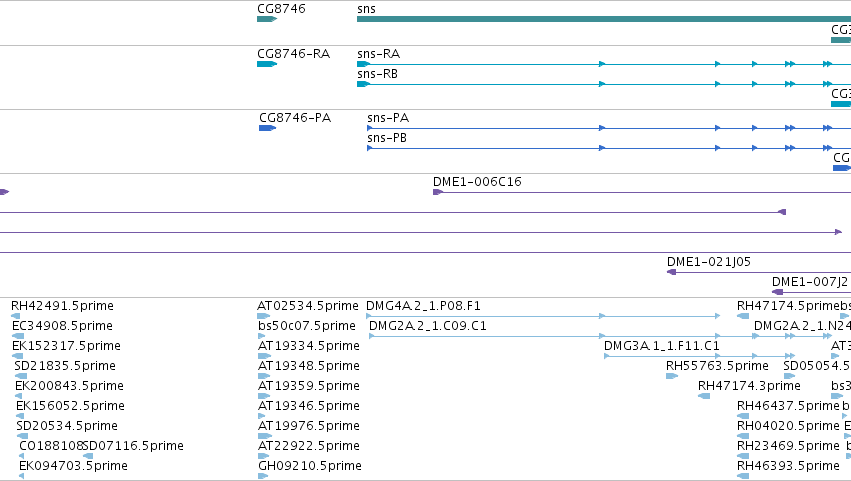Click the AT02534.5prime arrow glyph
The height and width of the screenshot is (481, 851).
[264, 316]
